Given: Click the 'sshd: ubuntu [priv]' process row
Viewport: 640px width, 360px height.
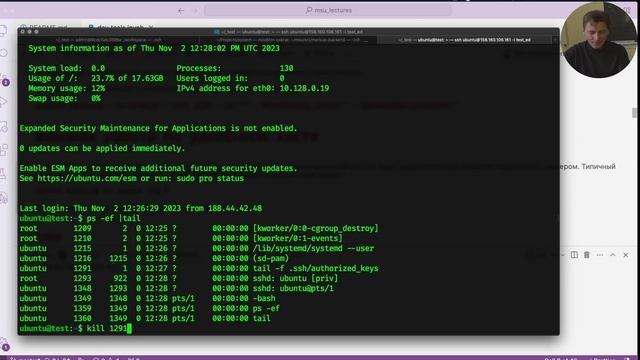Looking at the screenshot, I should point(179,278).
